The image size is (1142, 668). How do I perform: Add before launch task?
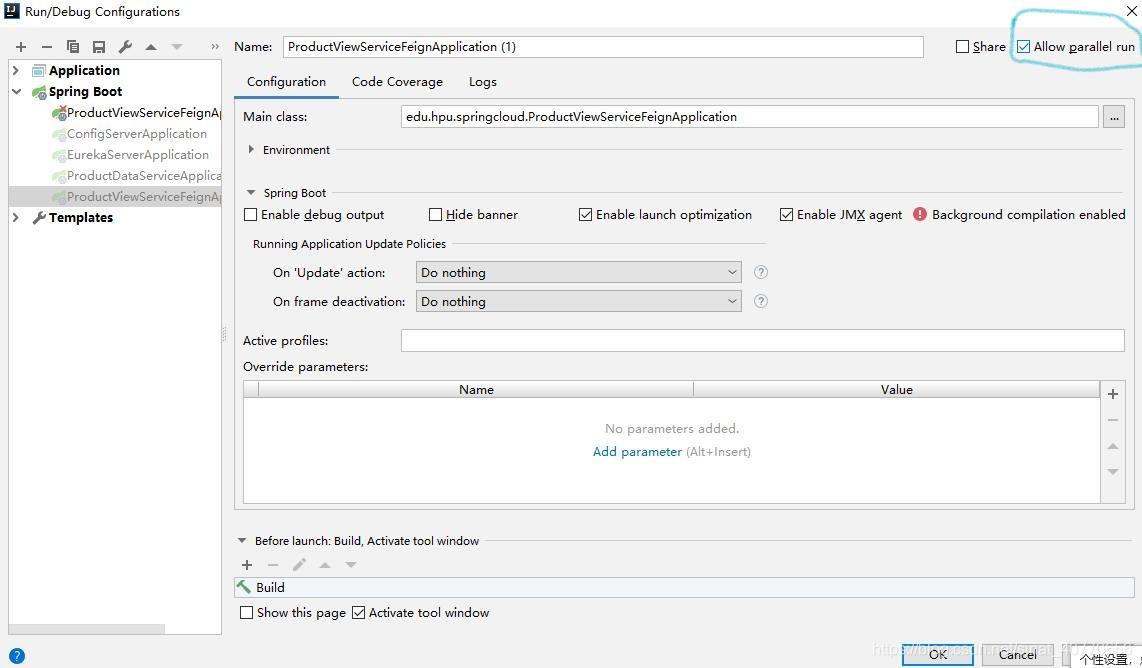click(247, 565)
